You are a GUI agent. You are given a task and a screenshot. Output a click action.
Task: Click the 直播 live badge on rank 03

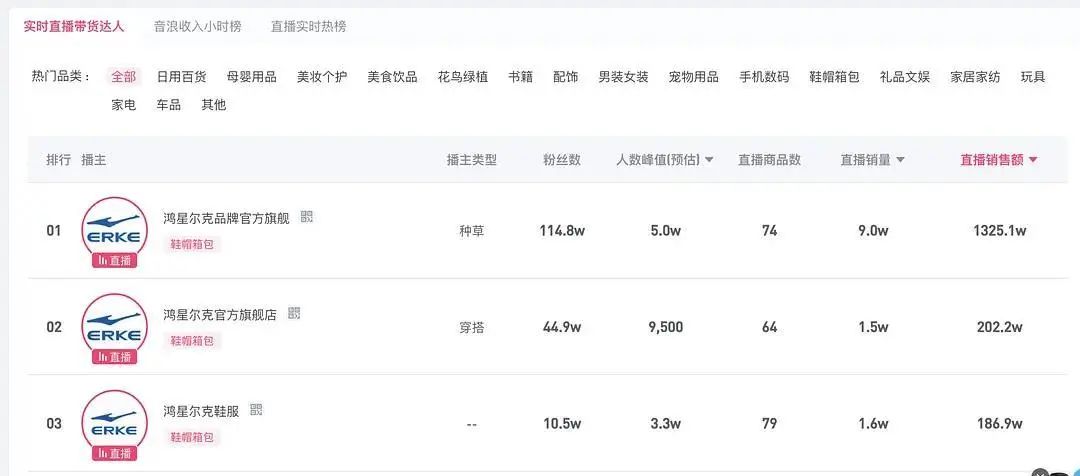coord(114,453)
